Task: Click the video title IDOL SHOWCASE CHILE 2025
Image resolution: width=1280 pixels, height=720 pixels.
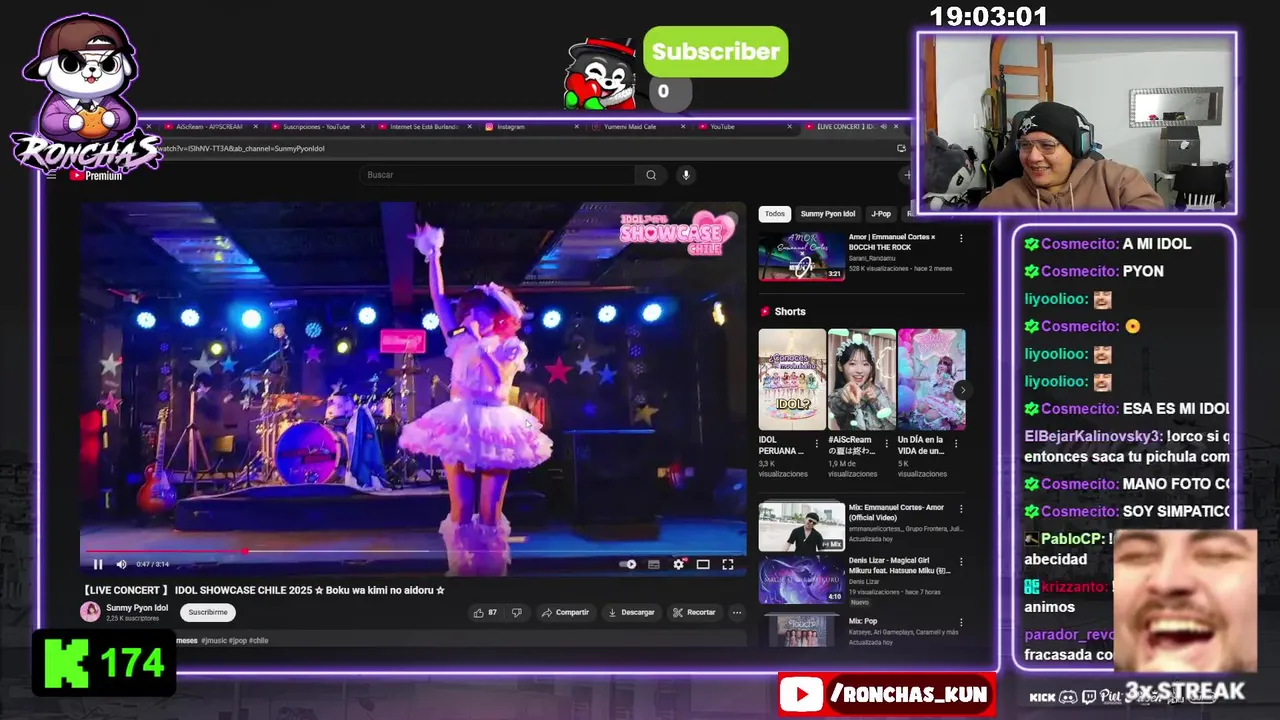Action: pyautogui.click(x=264, y=590)
